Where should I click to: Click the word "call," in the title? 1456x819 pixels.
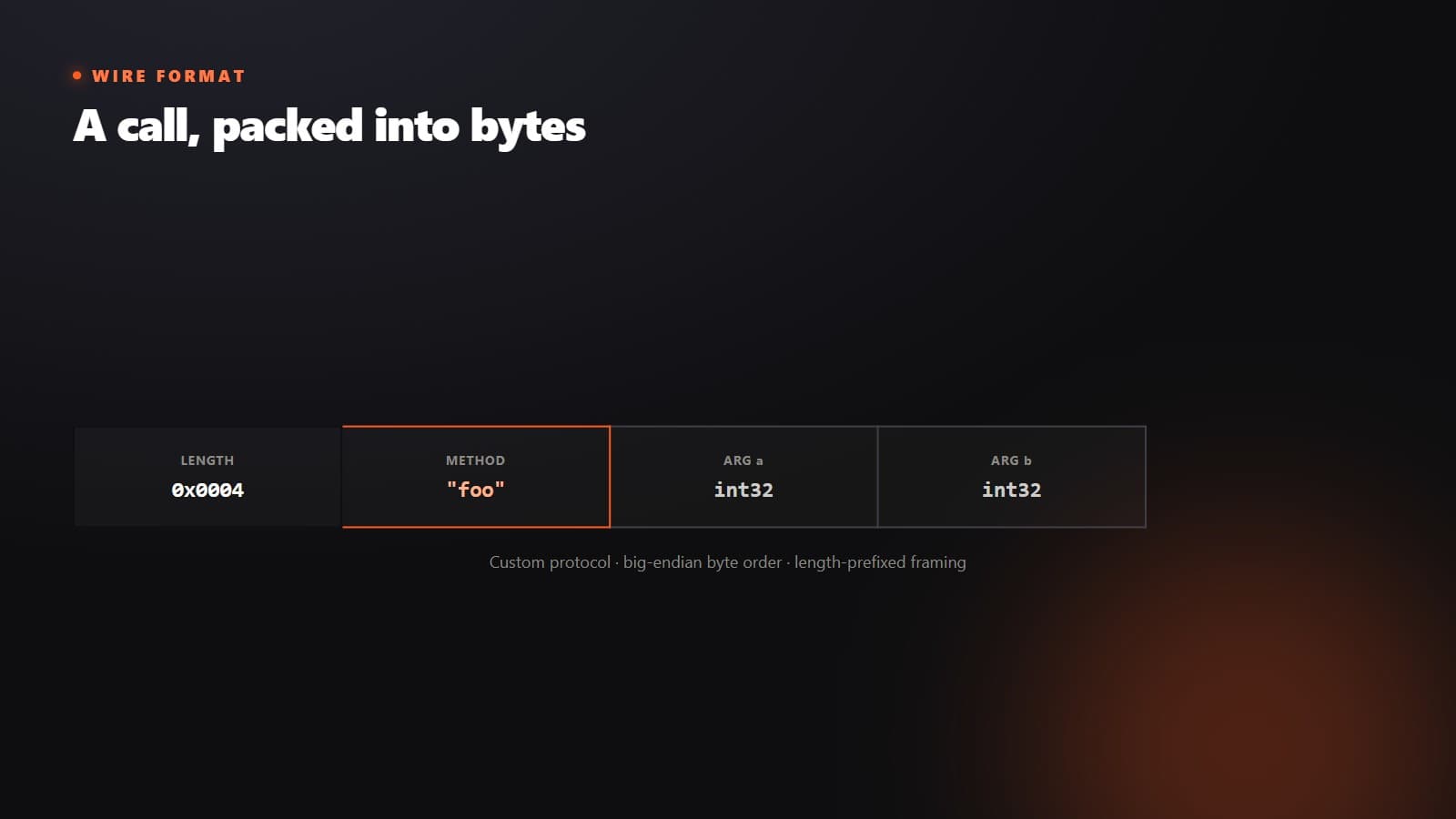pos(158,126)
